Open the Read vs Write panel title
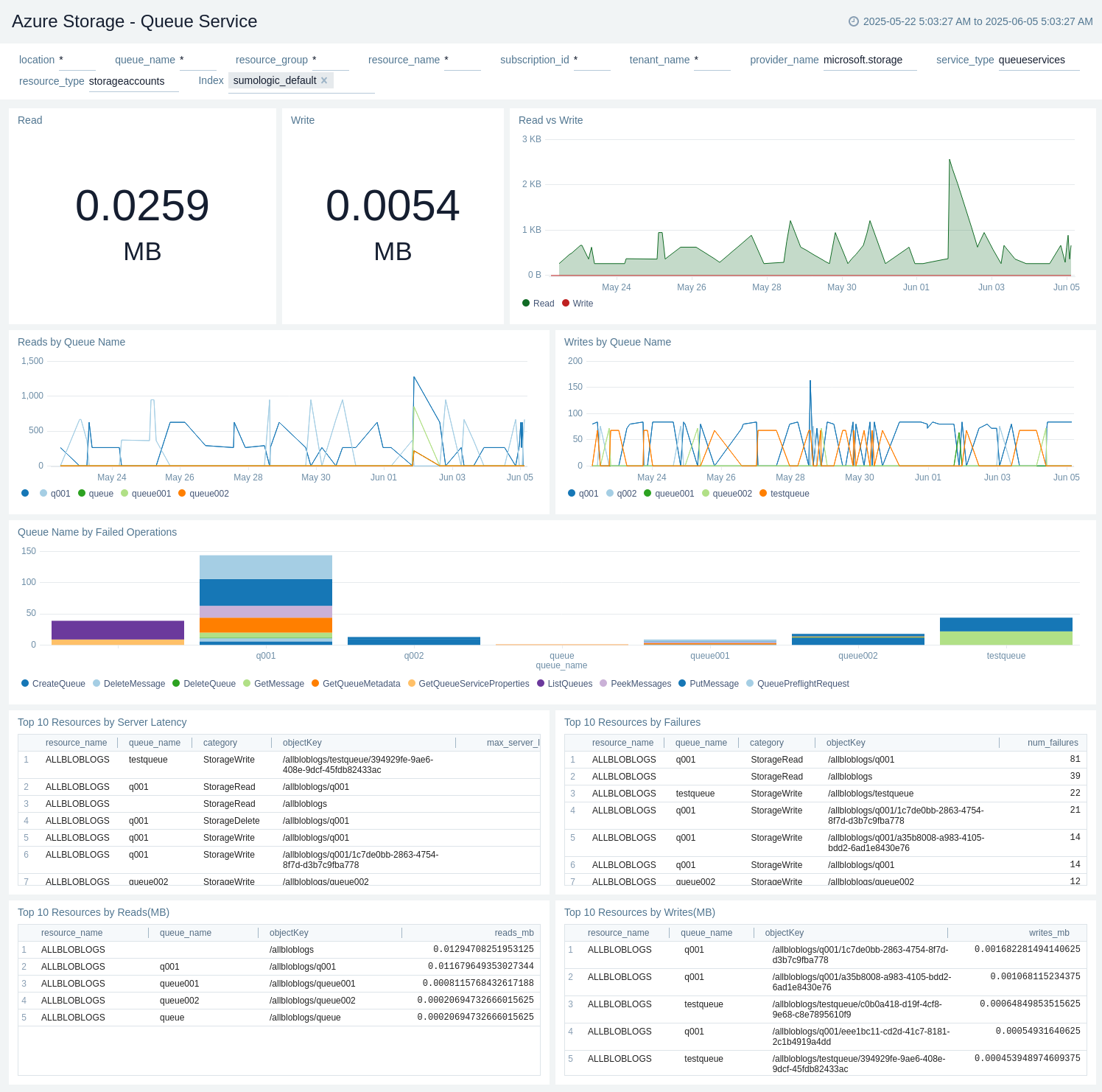 point(551,120)
